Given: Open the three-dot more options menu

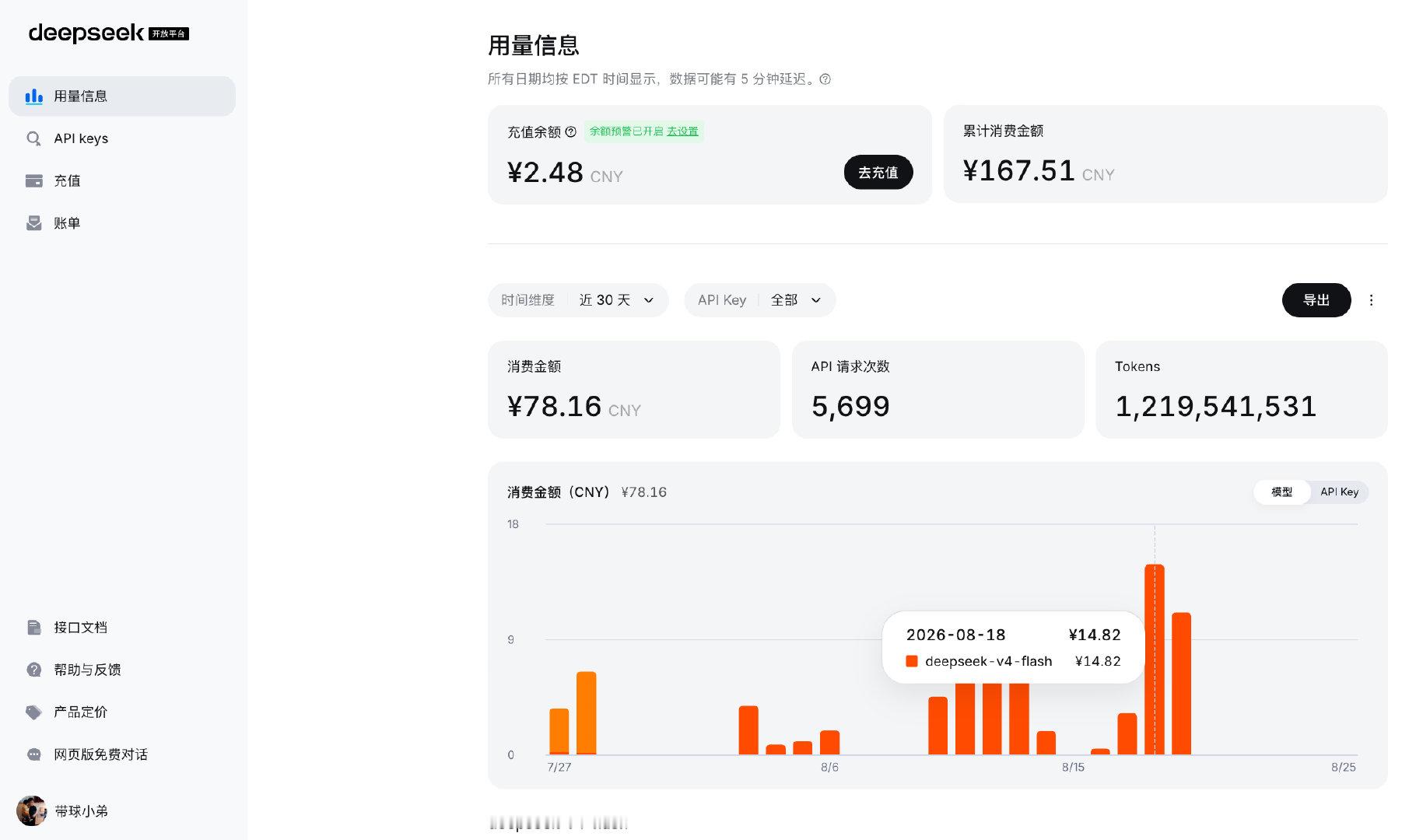Looking at the screenshot, I should 1371,300.
